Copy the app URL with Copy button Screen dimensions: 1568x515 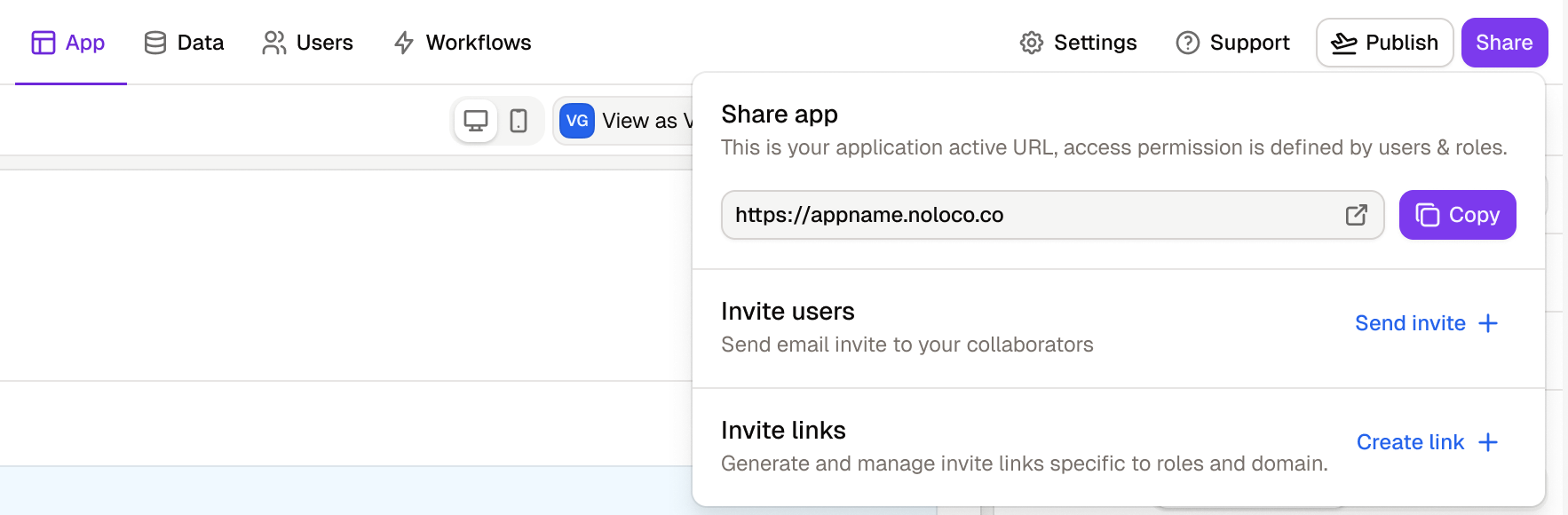tap(1457, 215)
